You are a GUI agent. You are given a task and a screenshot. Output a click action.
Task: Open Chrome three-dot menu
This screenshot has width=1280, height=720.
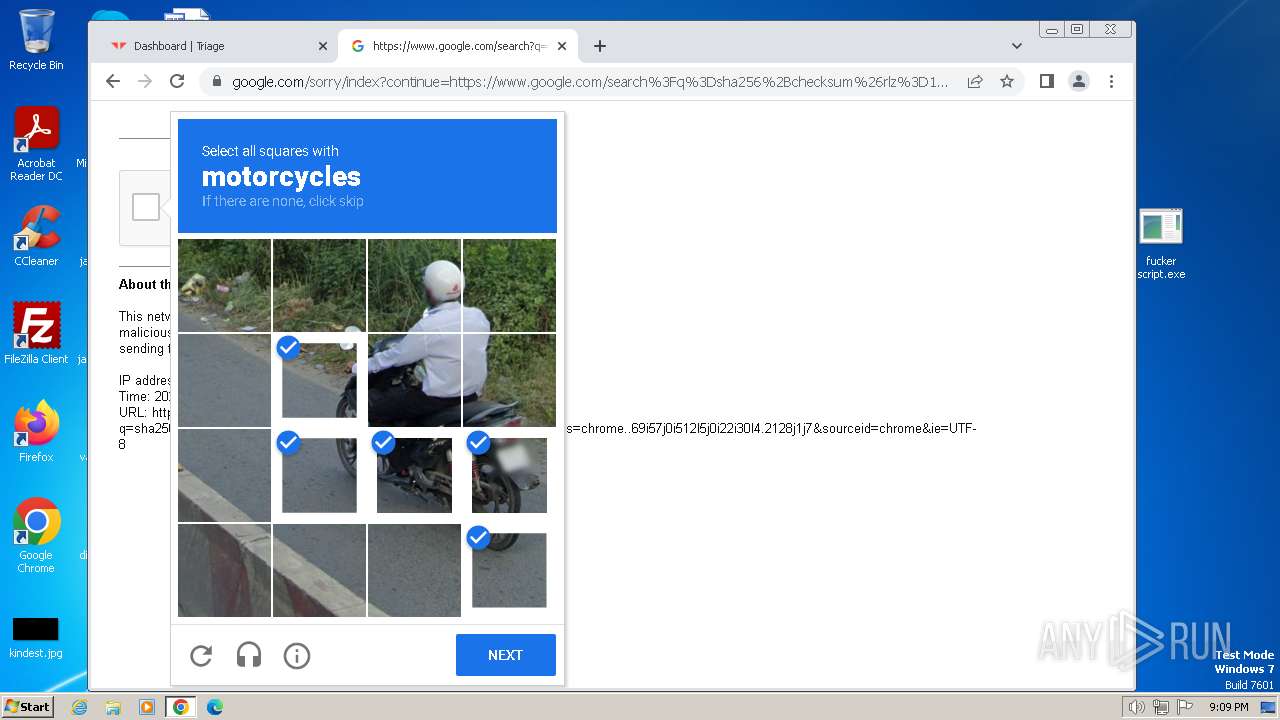coord(1111,81)
